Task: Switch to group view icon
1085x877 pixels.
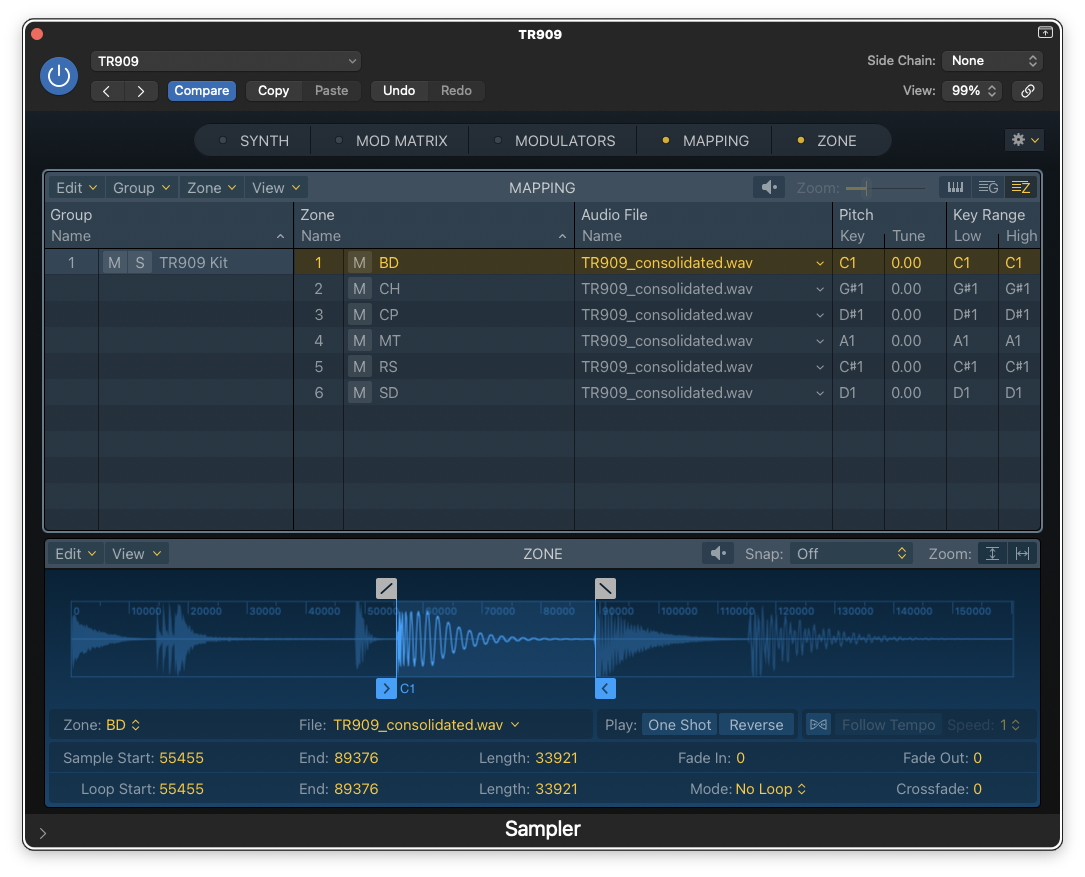Action: coord(988,188)
